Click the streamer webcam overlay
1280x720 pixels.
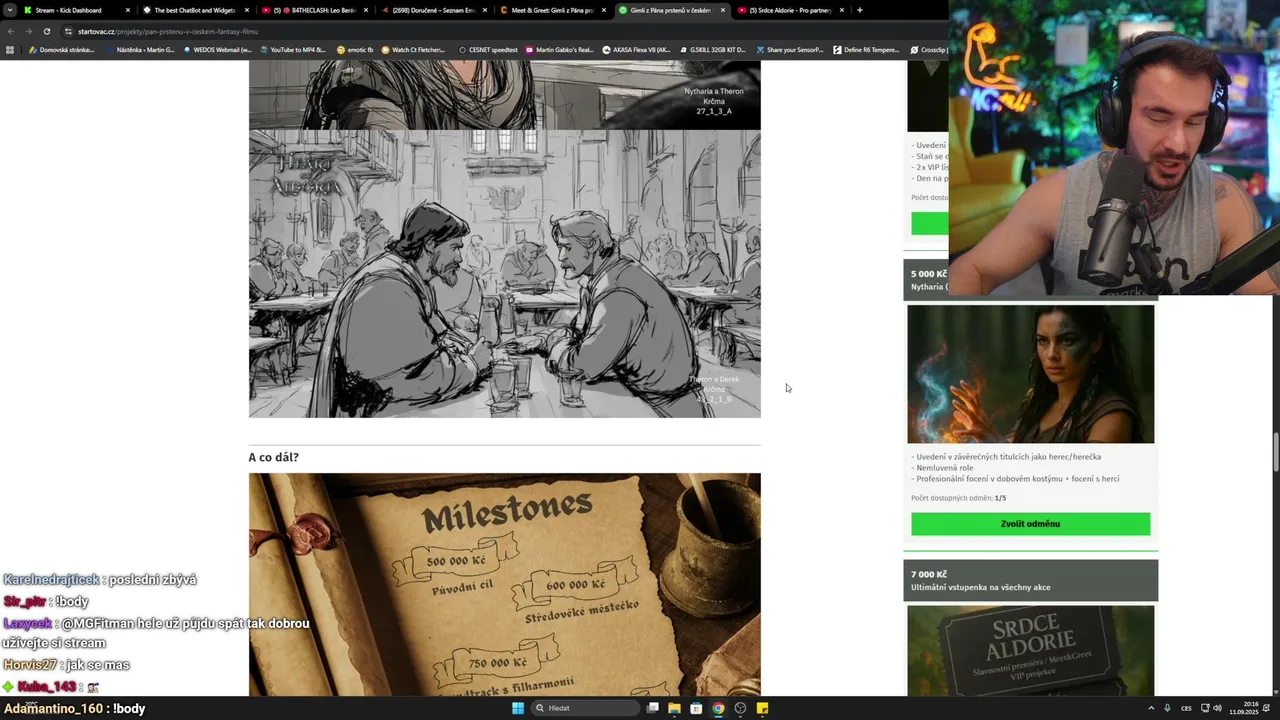[x=1114, y=147]
